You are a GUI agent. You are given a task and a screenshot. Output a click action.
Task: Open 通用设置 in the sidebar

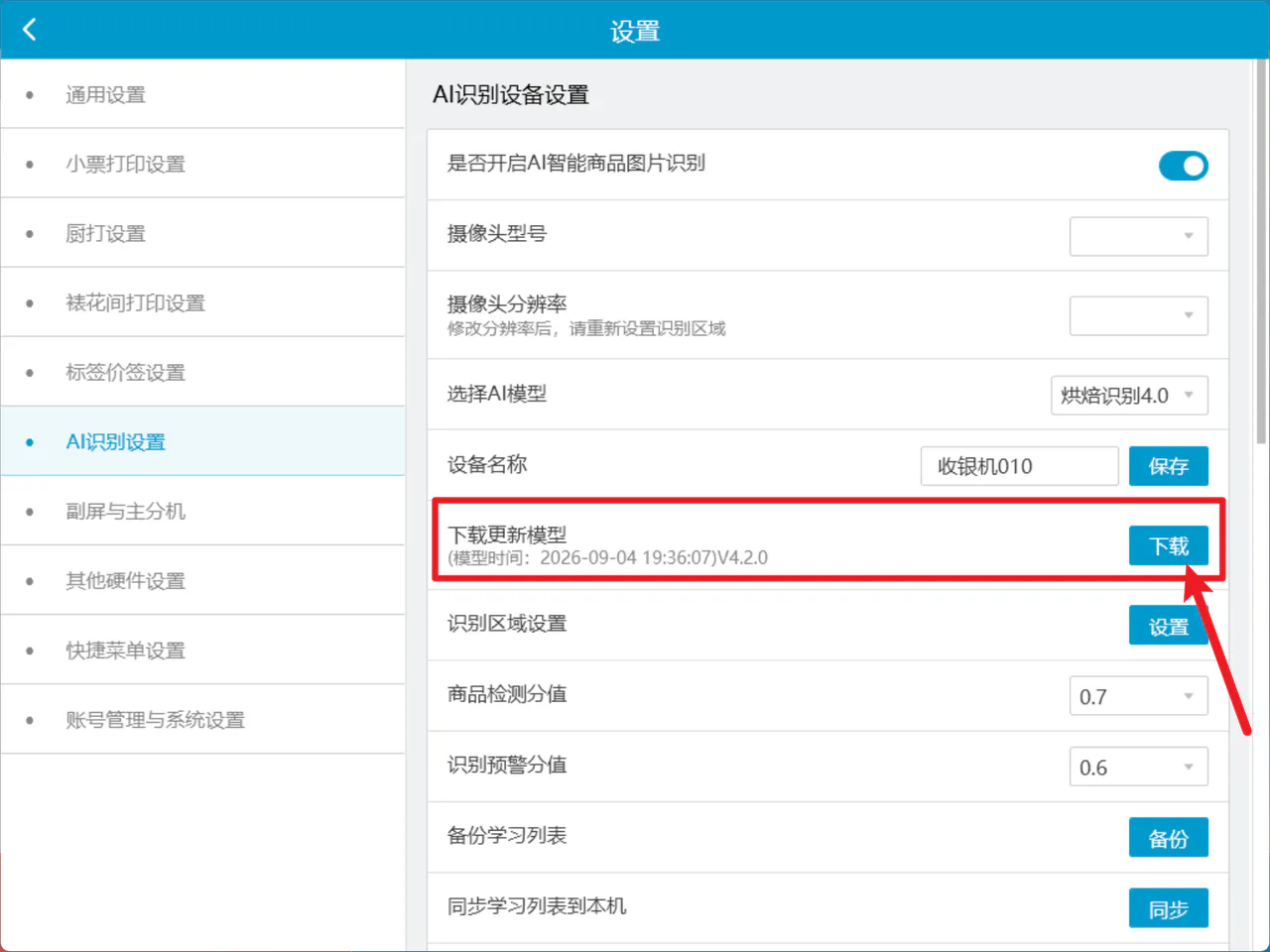click(x=202, y=94)
